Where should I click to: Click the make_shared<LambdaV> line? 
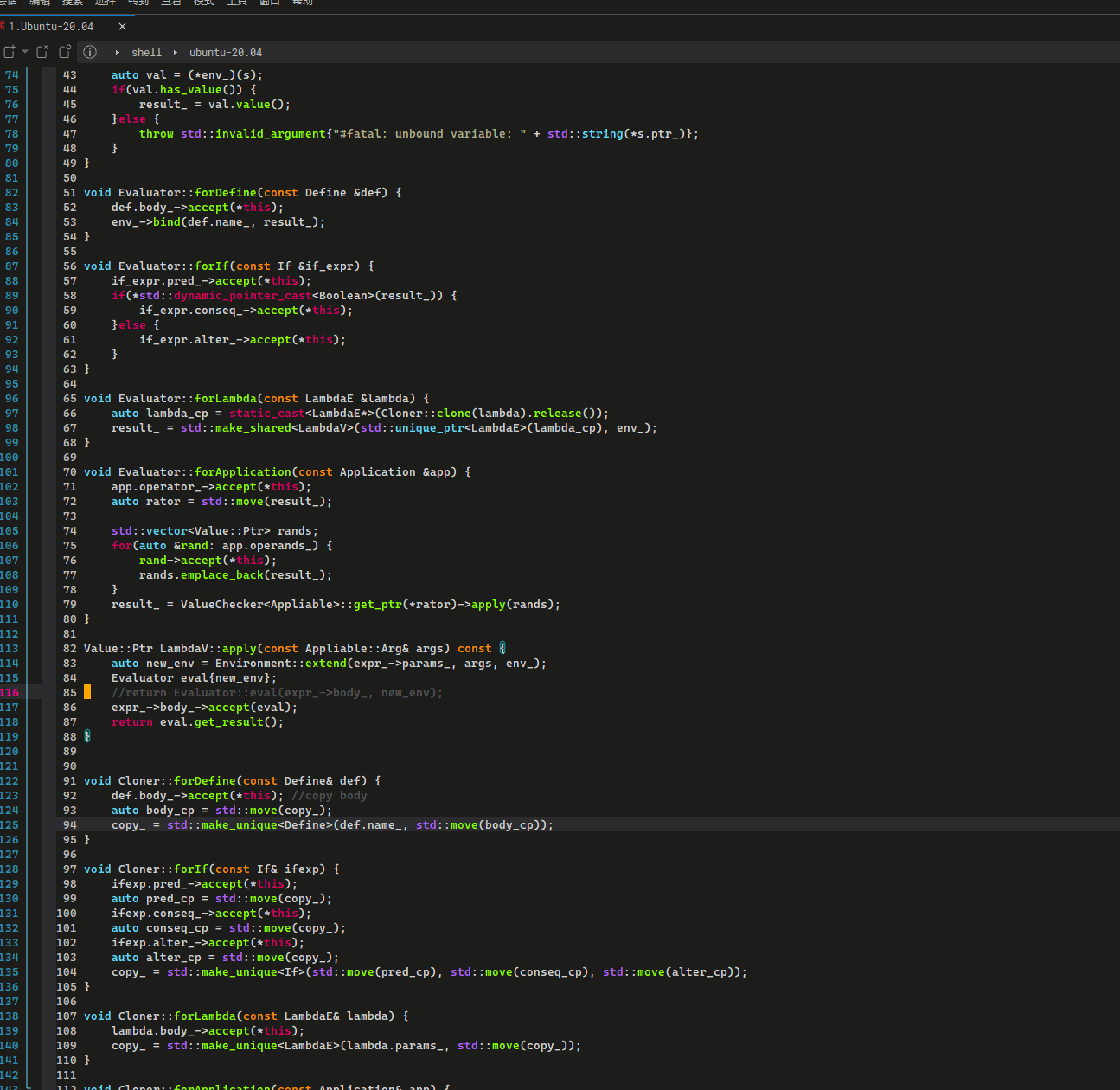click(x=384, y=428)
